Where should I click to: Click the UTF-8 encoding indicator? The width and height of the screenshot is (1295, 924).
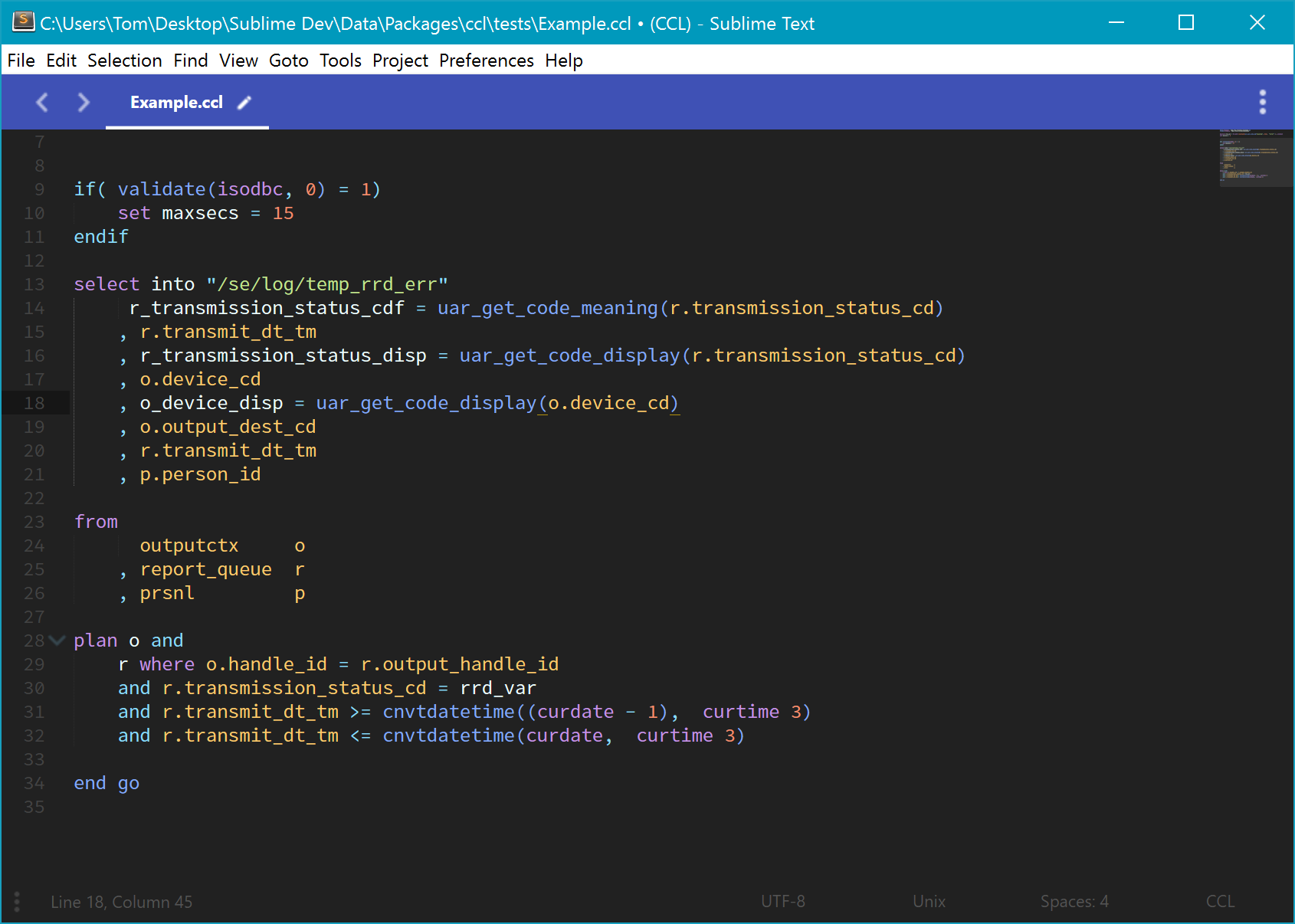pos(783,902)
